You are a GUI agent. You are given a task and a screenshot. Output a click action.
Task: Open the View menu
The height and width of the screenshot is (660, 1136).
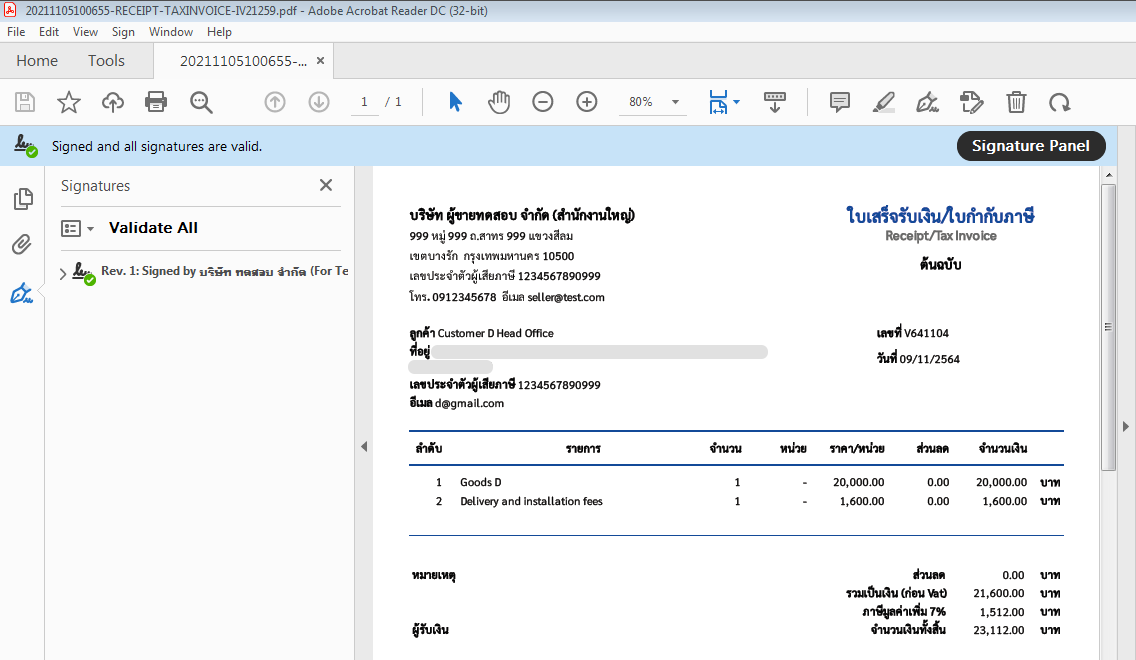85,31
